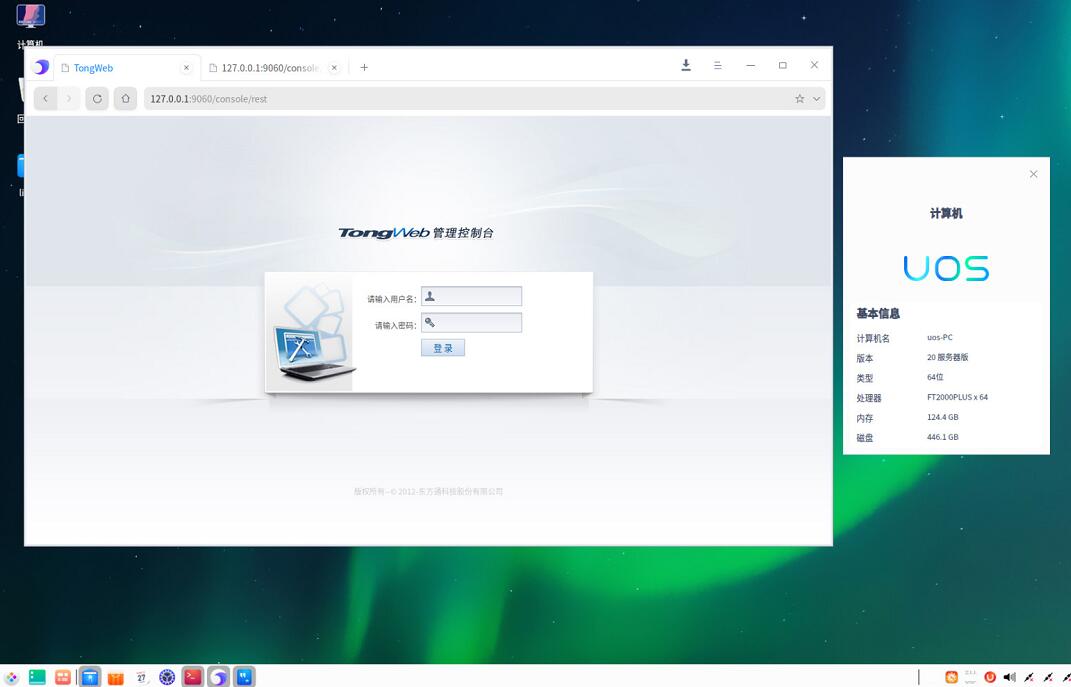The height and width of the screenshot is (687, 1071).
Task: Open the blue file manager dock icon
Action: pyautogui.click(x=89, y=677)
